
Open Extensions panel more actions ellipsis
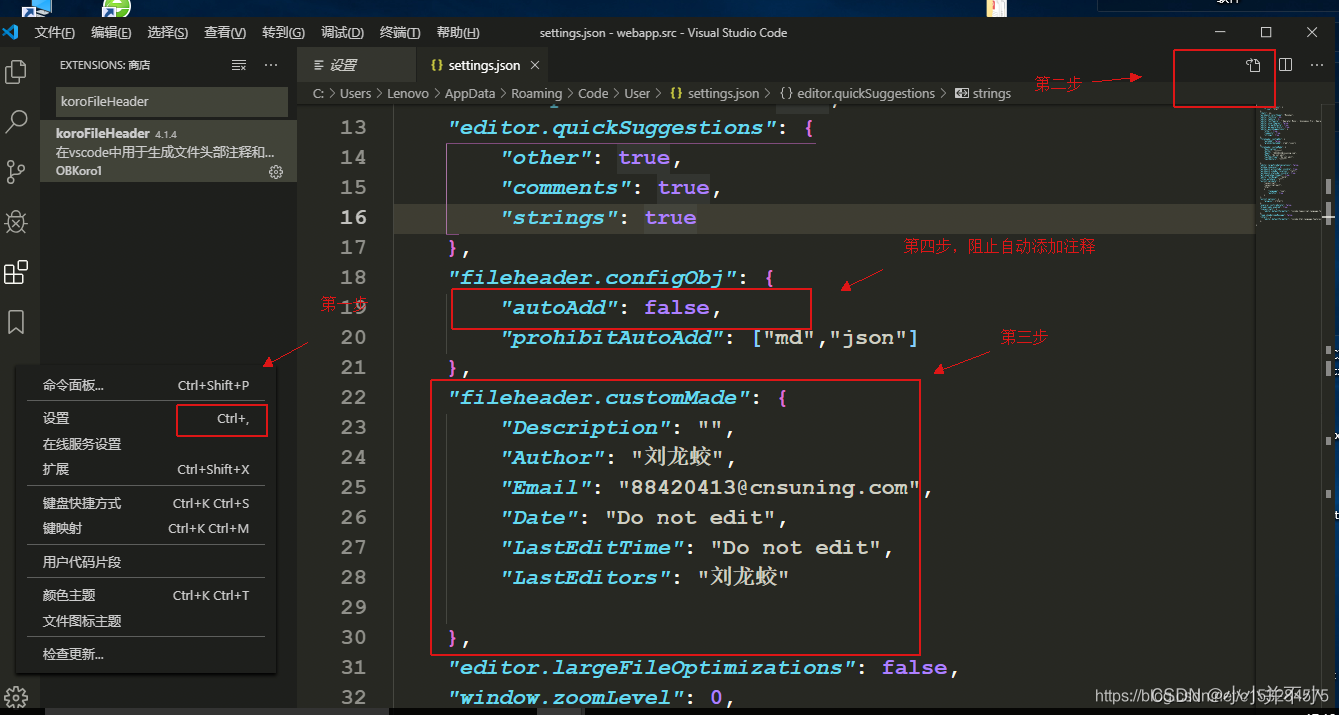click(x=271, y=65)
